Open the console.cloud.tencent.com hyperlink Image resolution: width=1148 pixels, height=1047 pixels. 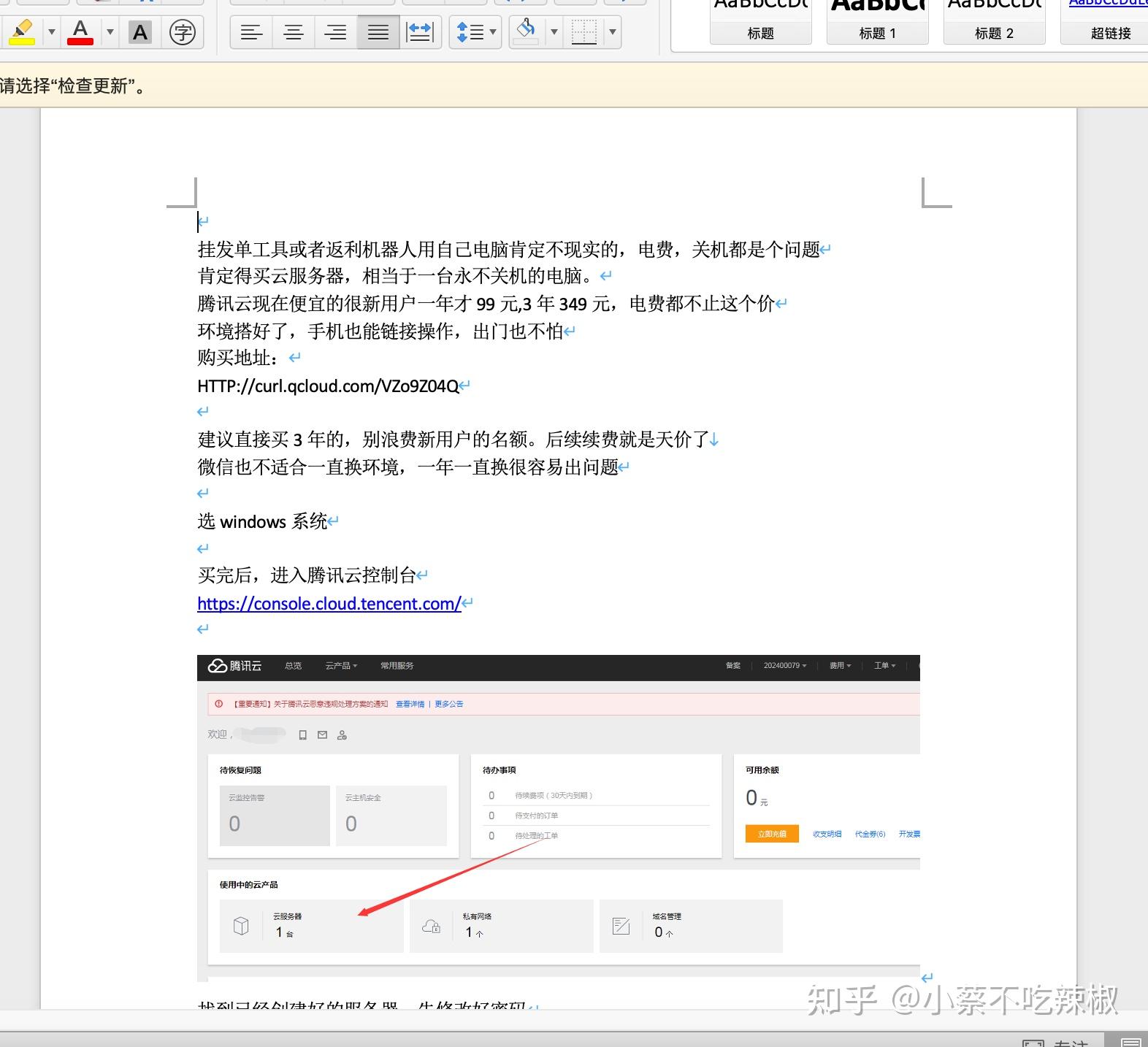click(329, 604)
